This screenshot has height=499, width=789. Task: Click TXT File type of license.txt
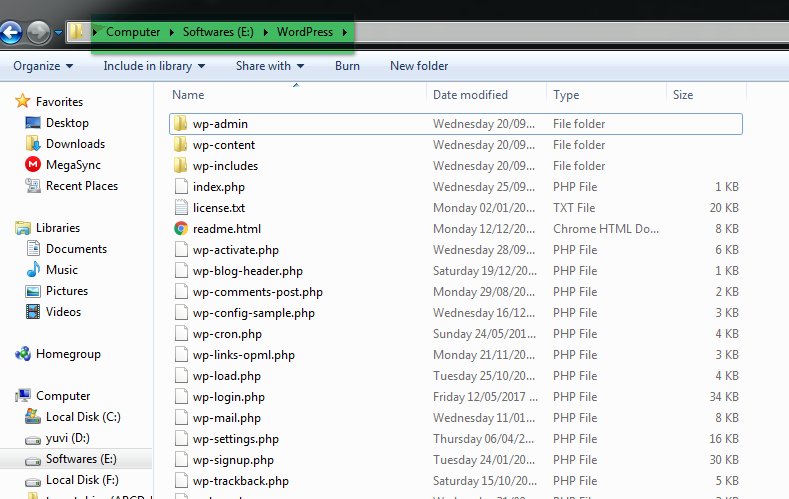574,207
